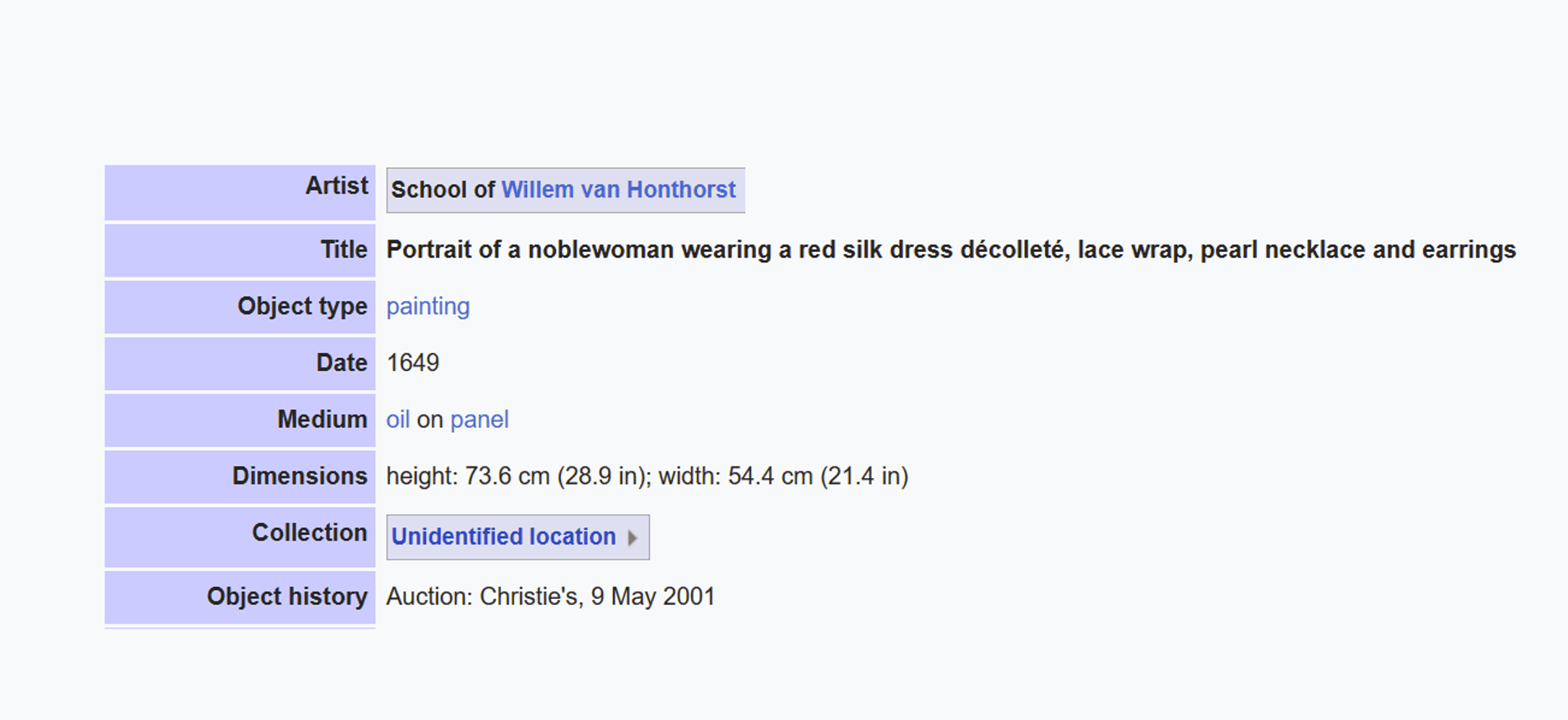Open the Unidentified location link
Screen dimensions: 1568x720
tap(503, 537)
